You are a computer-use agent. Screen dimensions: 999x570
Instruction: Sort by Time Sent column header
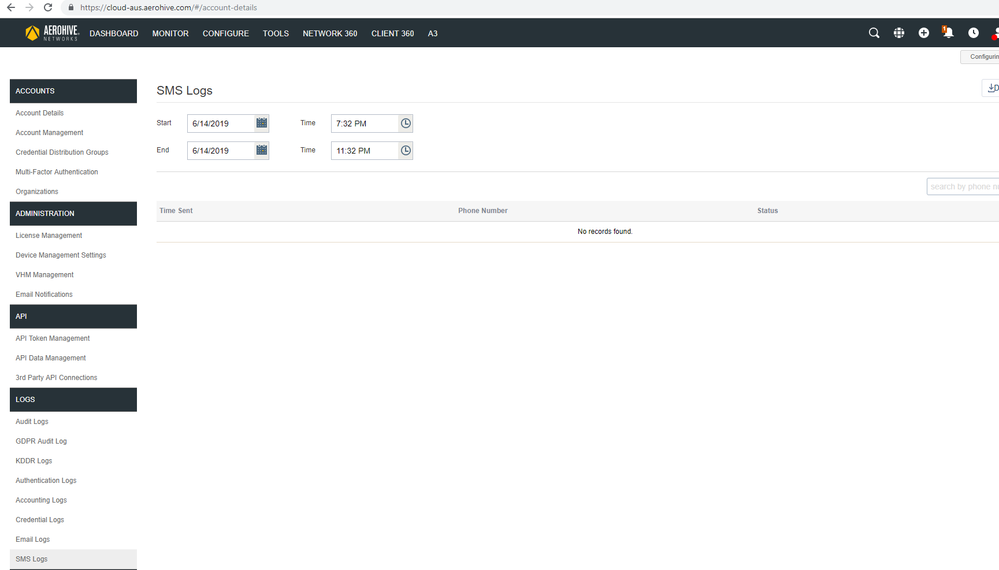(176, 211)
